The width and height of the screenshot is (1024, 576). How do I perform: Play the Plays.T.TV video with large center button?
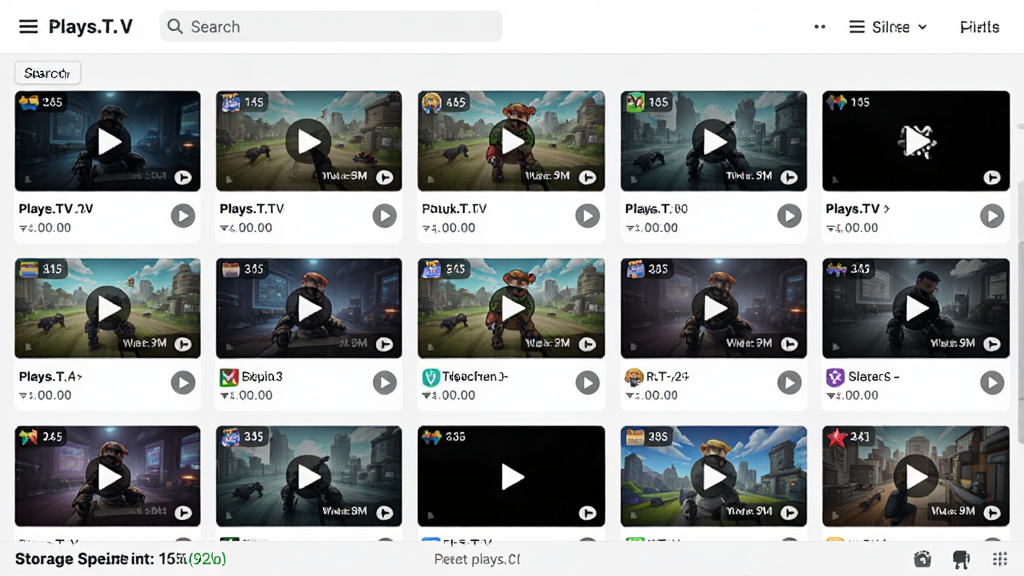pos(308,141)
